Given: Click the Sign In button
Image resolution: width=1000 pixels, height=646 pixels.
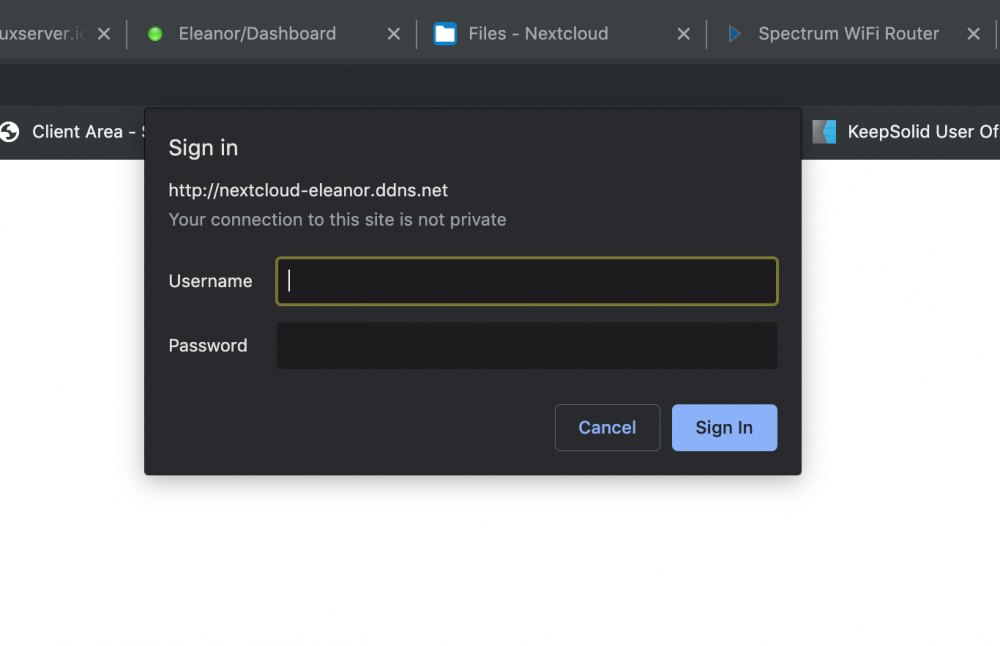Looking at the screenshot, I should 724,427.
